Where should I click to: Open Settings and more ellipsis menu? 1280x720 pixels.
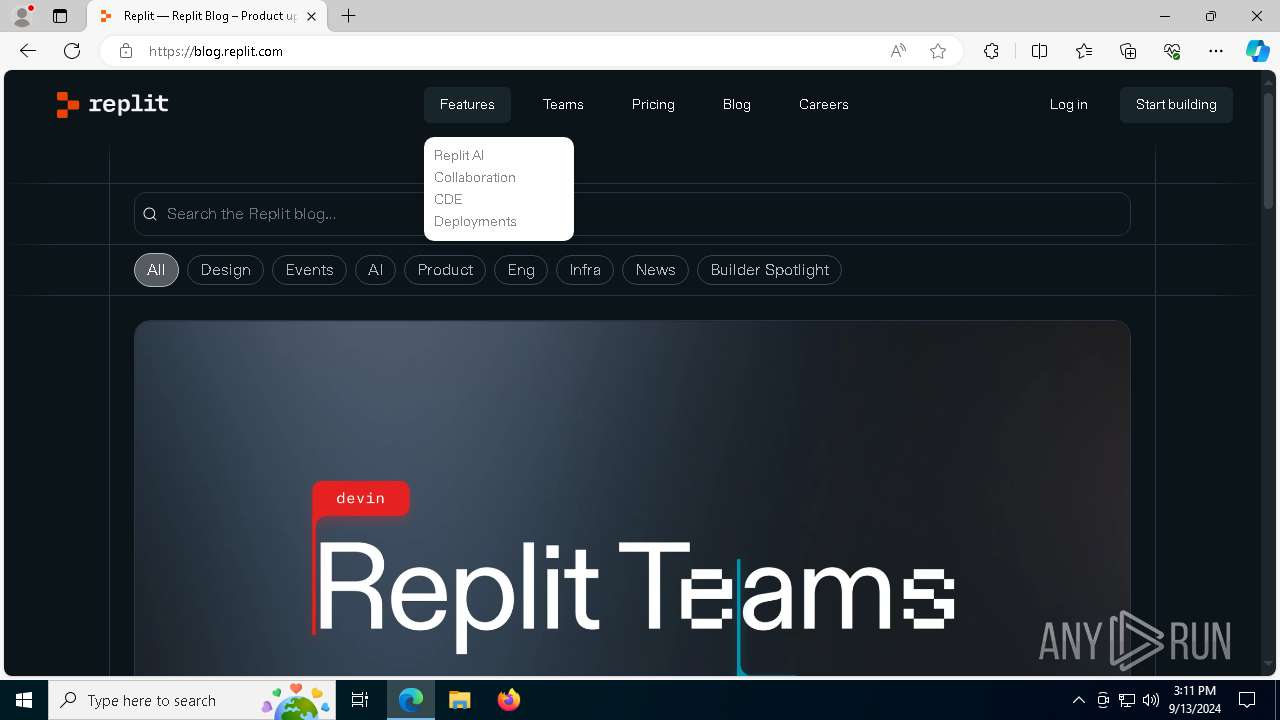click(1216, 51)
